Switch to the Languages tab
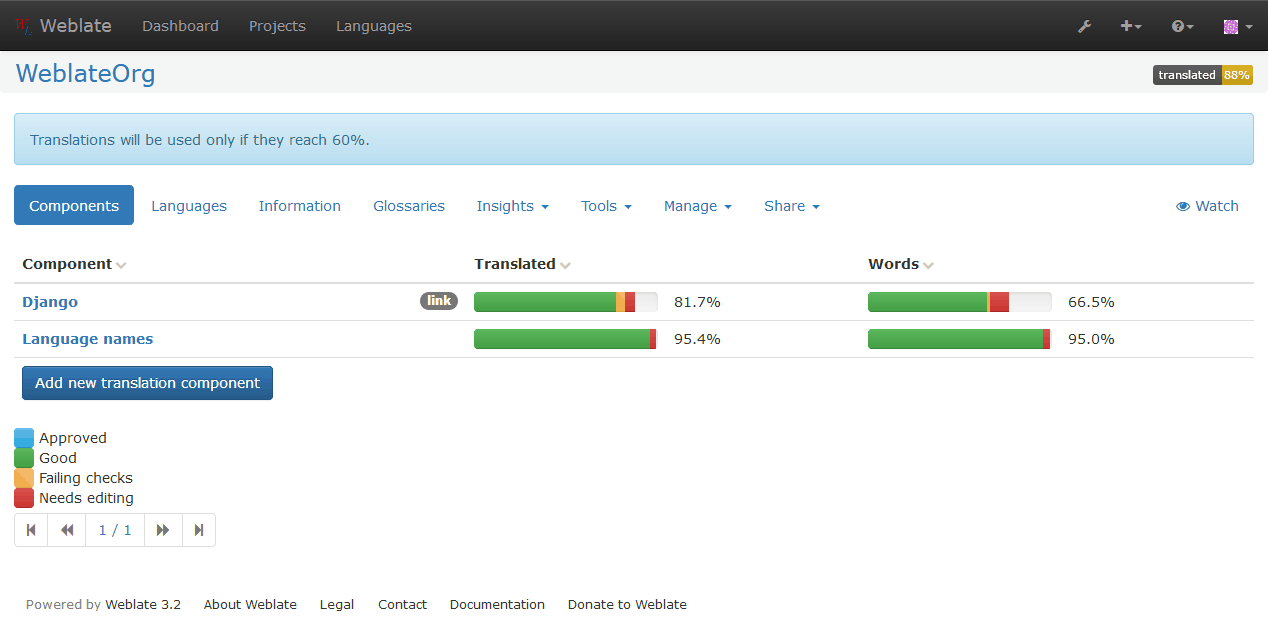Screen dimensions: 1268x624 tap(189, 206)
